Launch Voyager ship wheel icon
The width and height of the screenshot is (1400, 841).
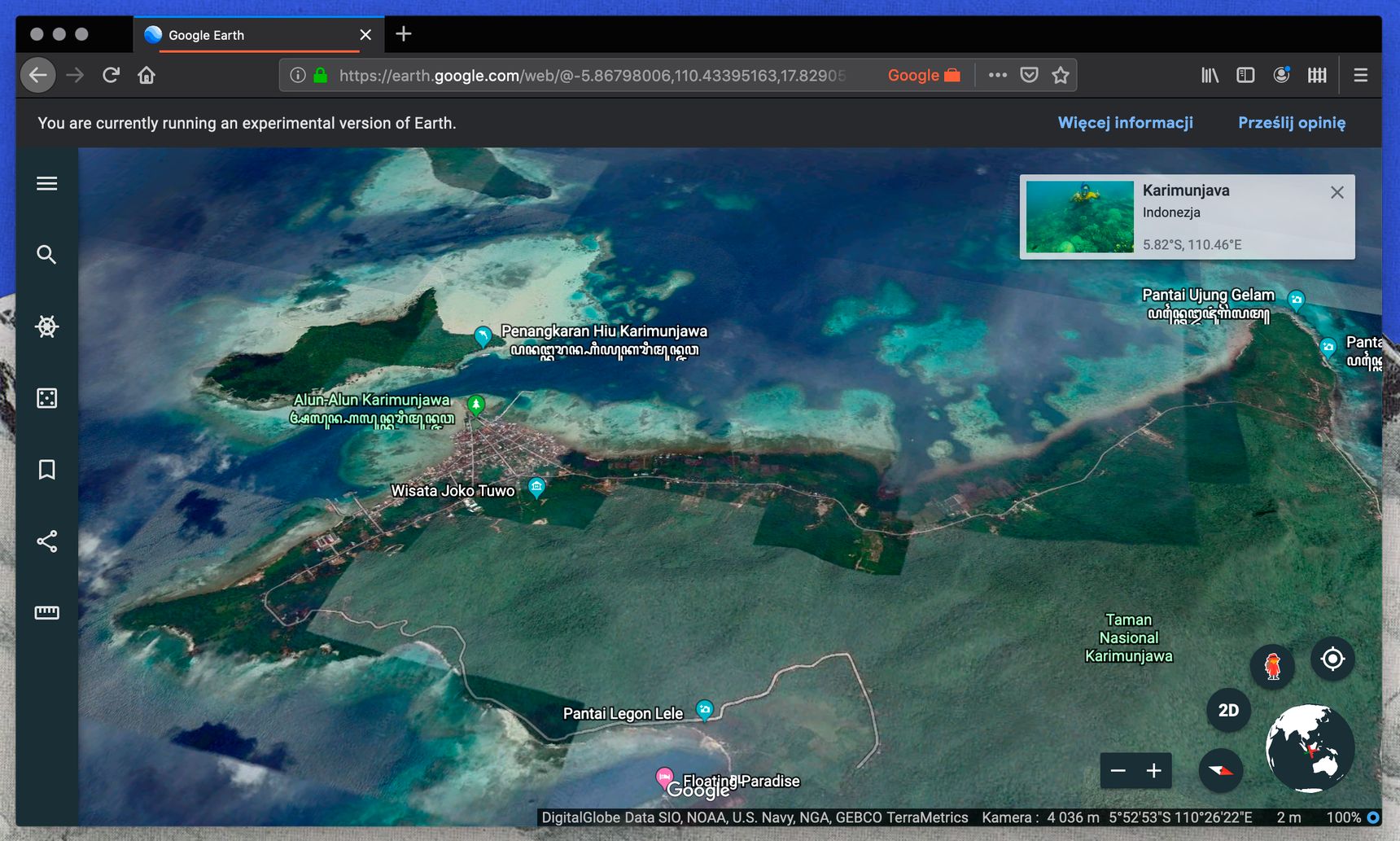coord(46,326)
